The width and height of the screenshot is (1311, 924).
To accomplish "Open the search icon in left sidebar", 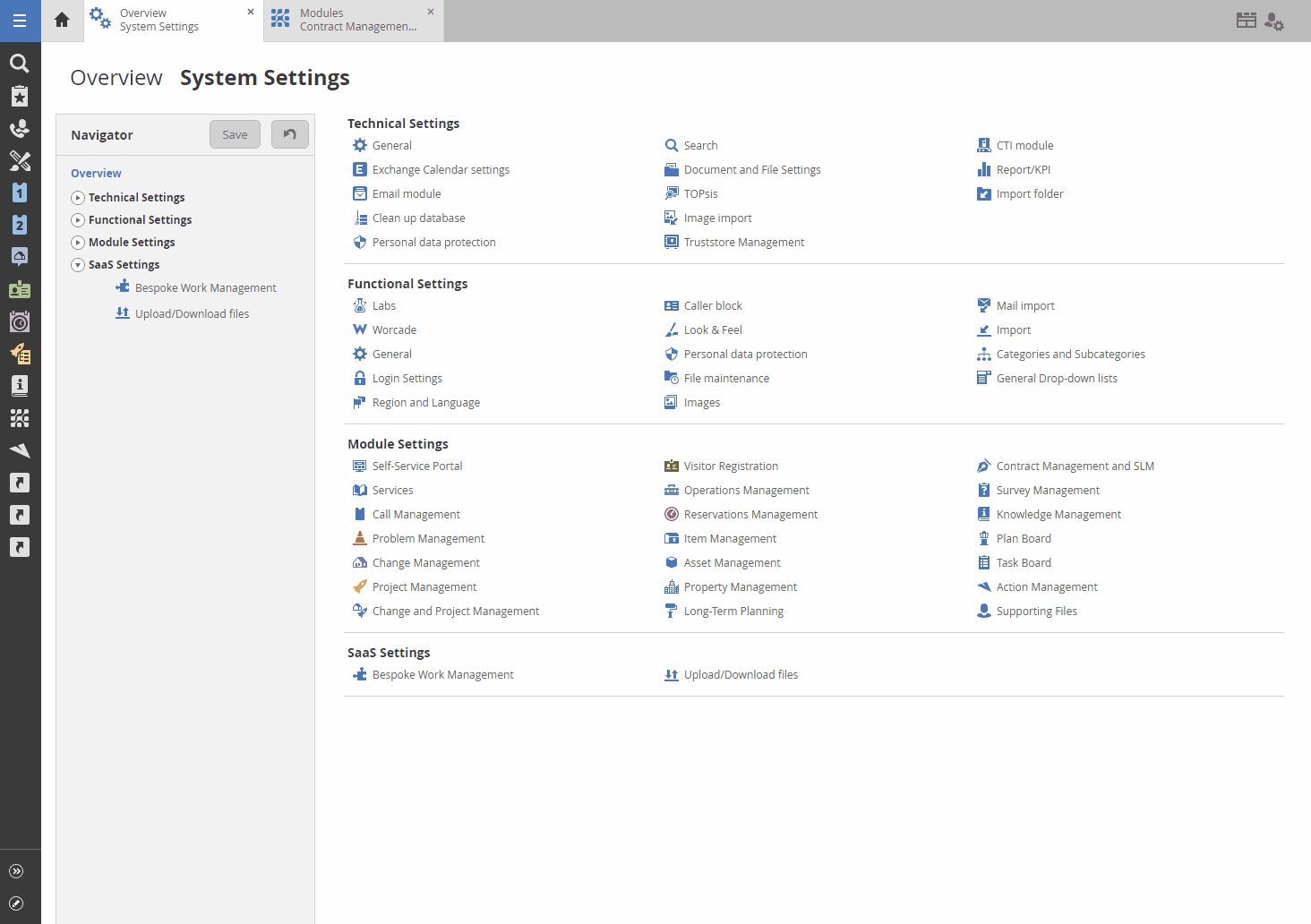I will click(20, 64).
